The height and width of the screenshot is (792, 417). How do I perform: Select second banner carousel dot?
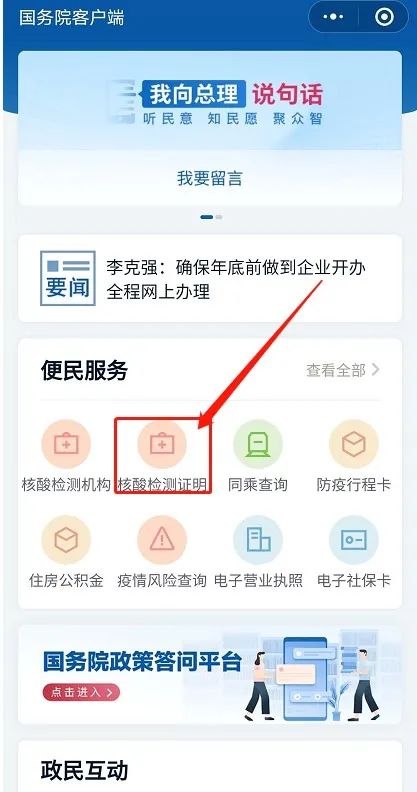pos(219,217)
